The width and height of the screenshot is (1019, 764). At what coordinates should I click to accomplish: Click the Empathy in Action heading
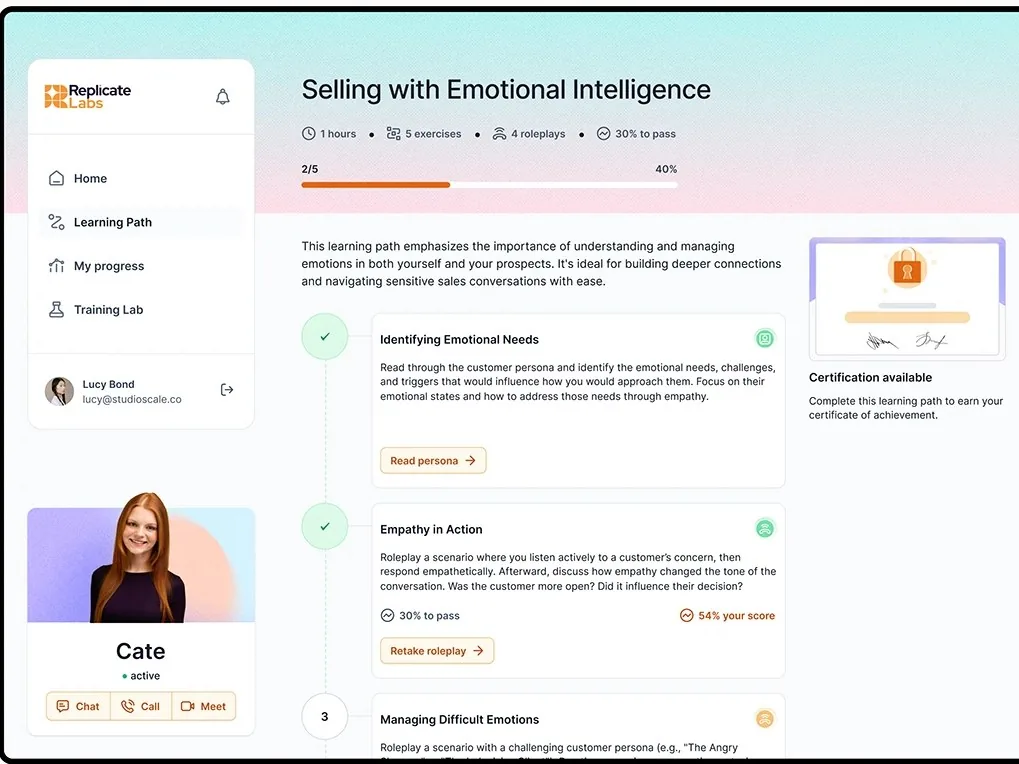coord(432,529)
